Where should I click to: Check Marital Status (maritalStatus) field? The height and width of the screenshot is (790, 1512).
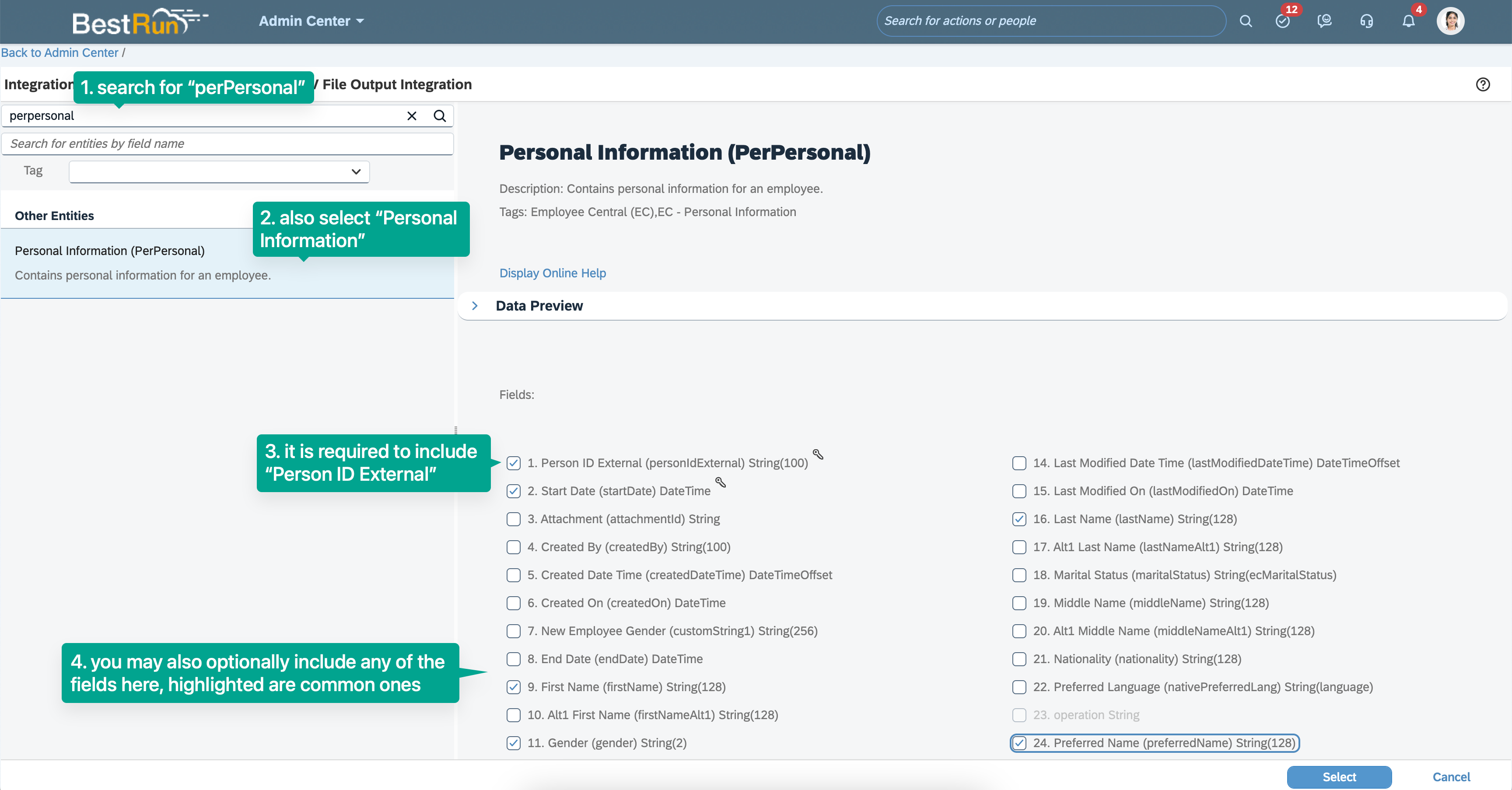coord(1019,575)
